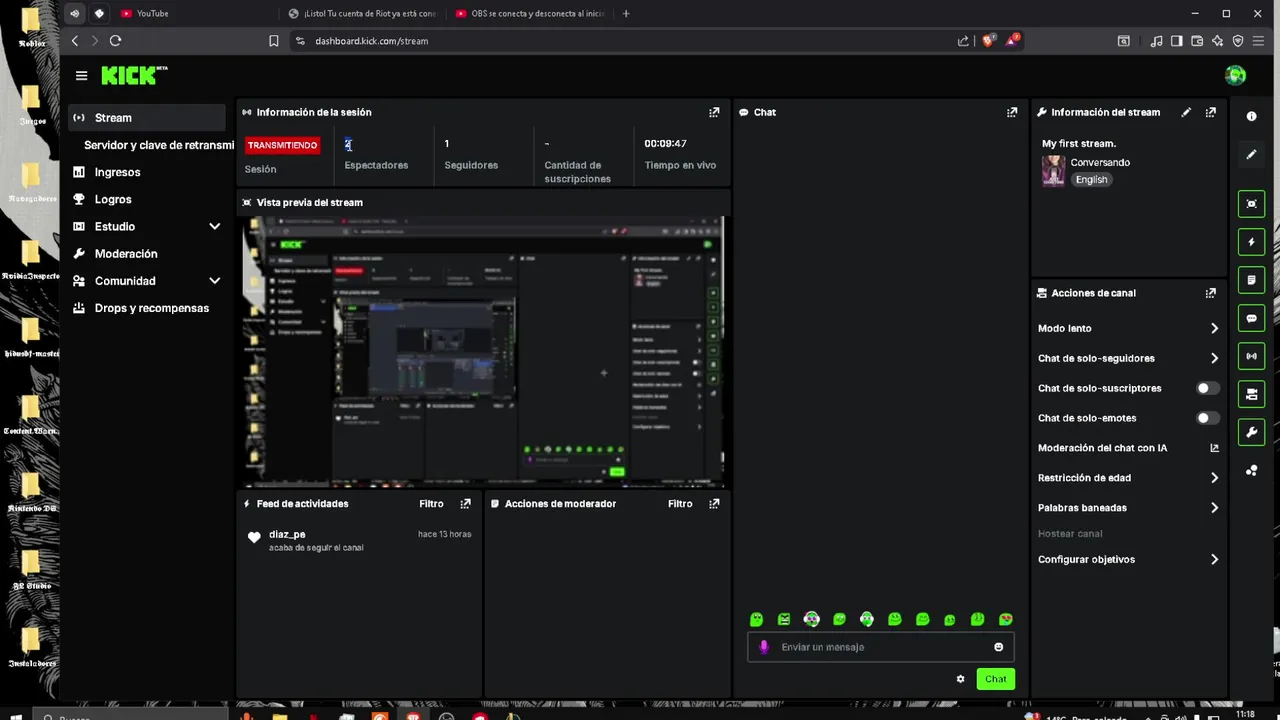Open Chat de solo-seguidores options chevron
Screen dimensions: 1280x720
[x=1214, y=358]
